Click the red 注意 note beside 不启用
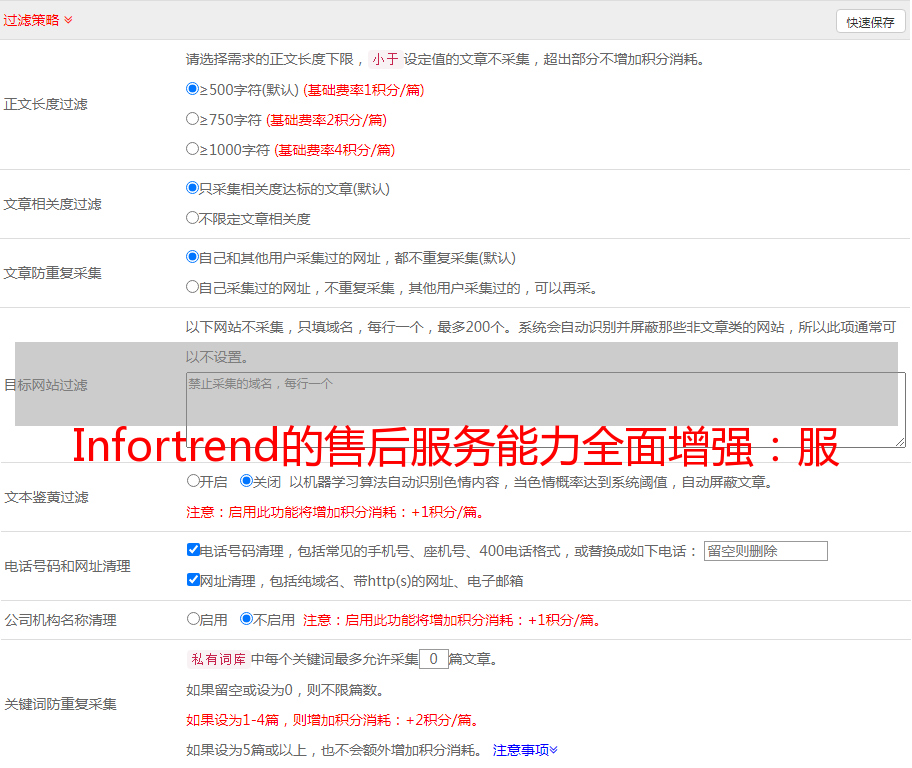912x768 pixels. click(x=452, y=620)
